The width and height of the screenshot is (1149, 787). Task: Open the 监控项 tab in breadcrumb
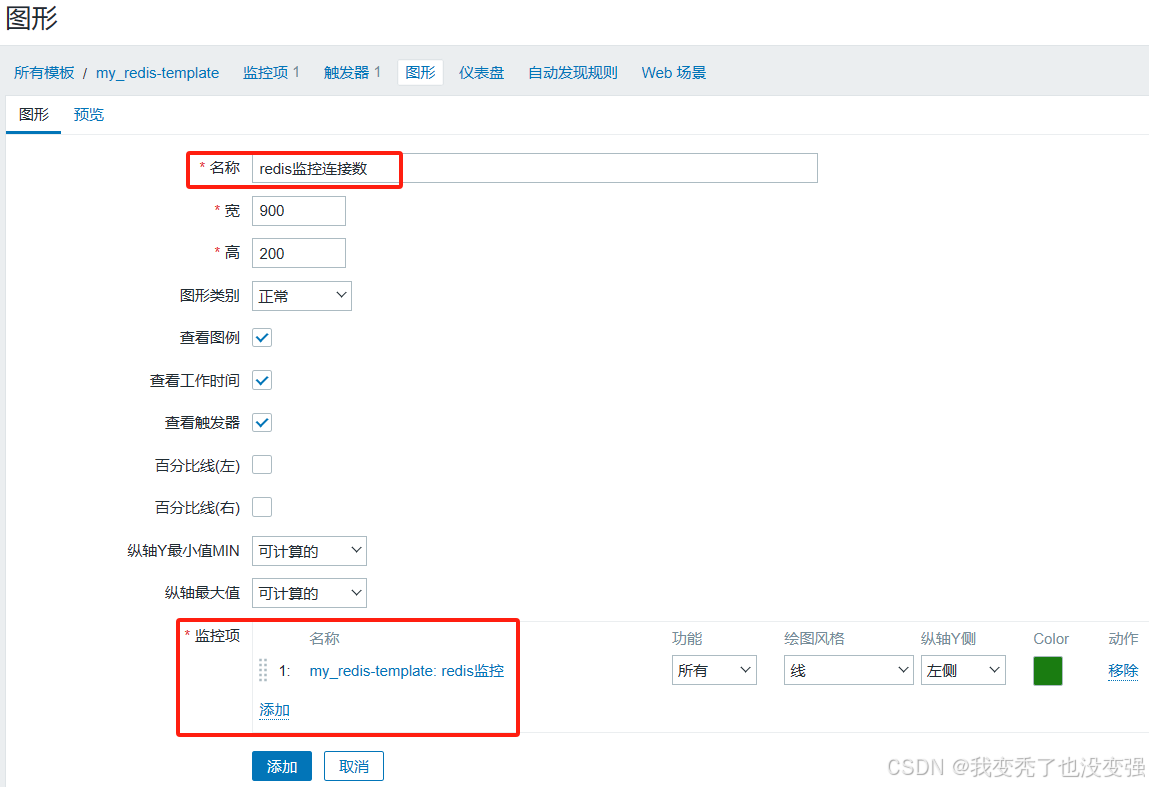point(265,73)
